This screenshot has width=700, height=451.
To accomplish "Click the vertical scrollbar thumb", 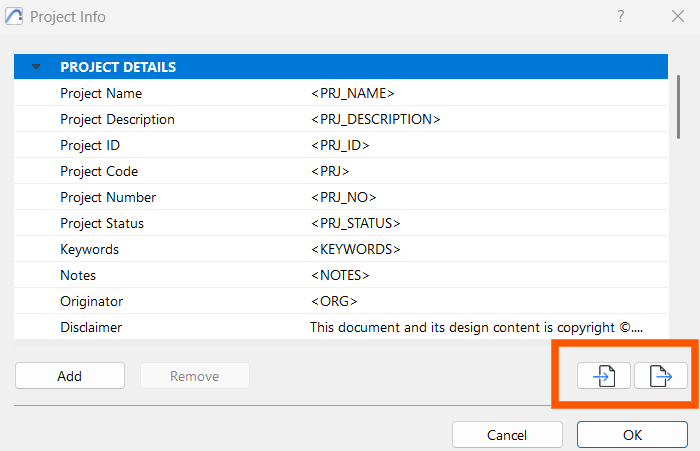I will 679,107.
